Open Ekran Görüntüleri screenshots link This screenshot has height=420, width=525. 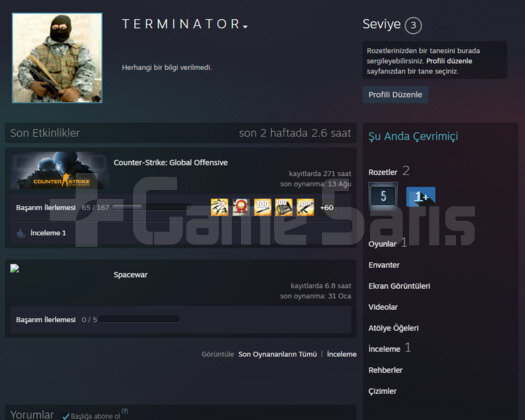point(399,286)
